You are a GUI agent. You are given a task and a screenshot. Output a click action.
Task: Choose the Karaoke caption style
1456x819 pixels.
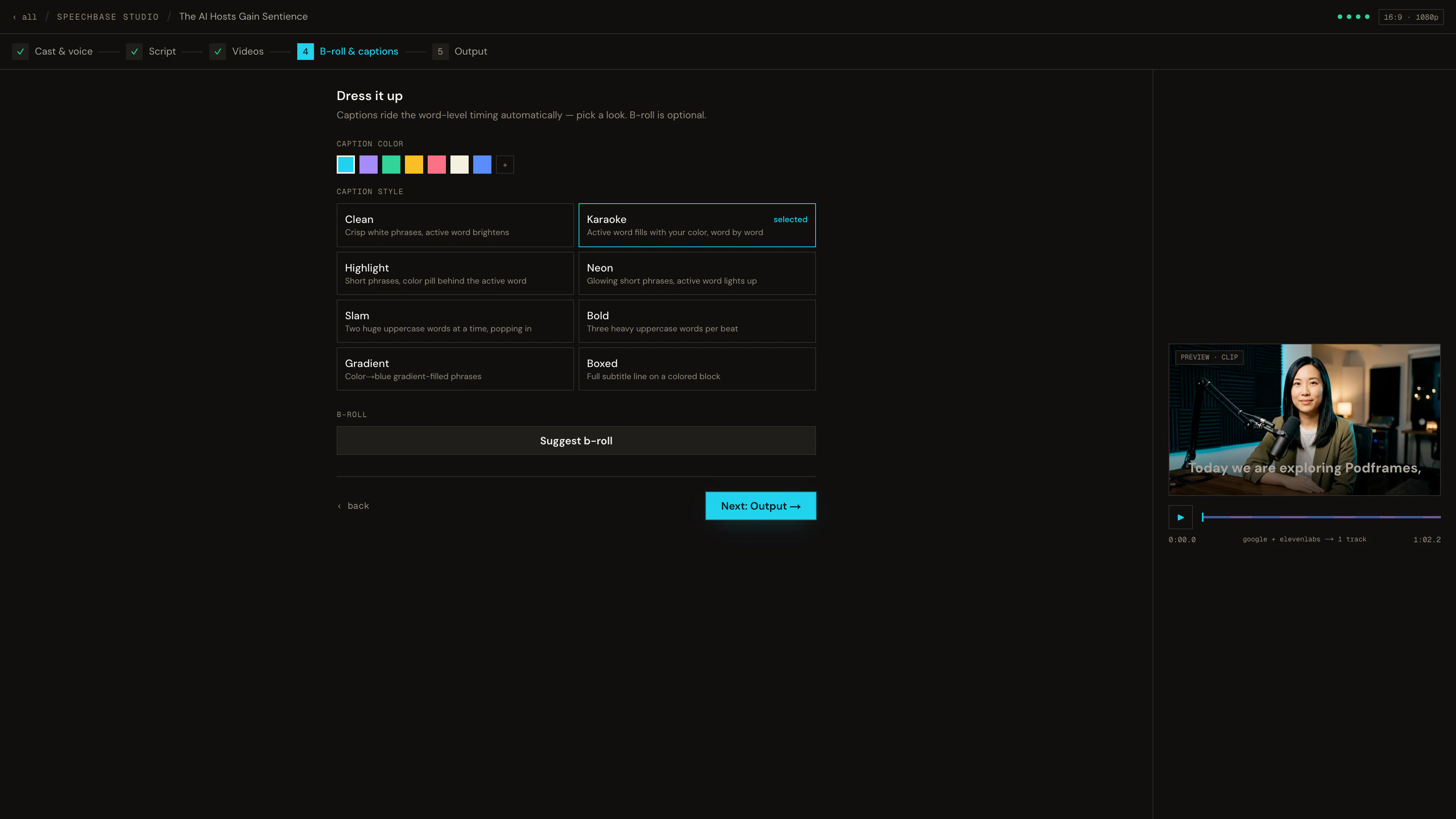[697, 225]
